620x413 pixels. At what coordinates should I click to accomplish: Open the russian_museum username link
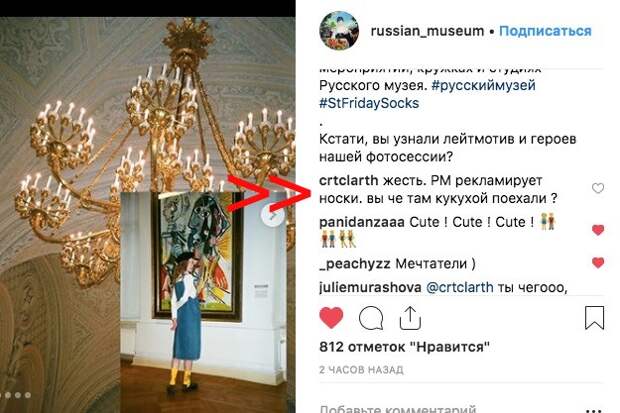(427, 31)
